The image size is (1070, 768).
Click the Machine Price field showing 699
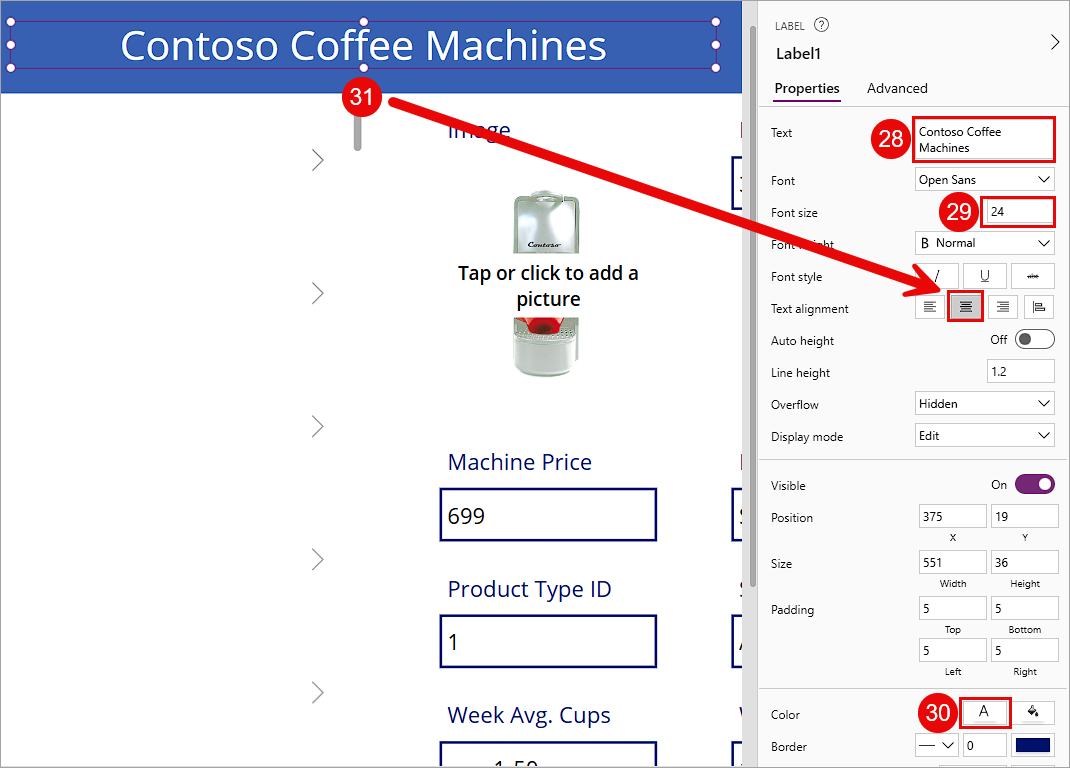(548, 515)
